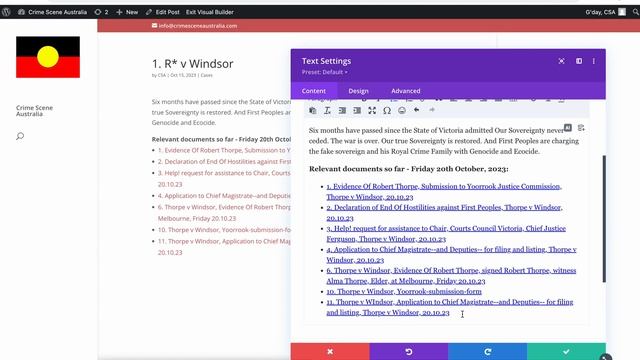Image resolution: width=640 pixels, height=360 pixels.
Task: Open page link 10. Thorpe v Windsor, Yoorrook-submission
Action: pyautogui.click(x=224, y=230)
